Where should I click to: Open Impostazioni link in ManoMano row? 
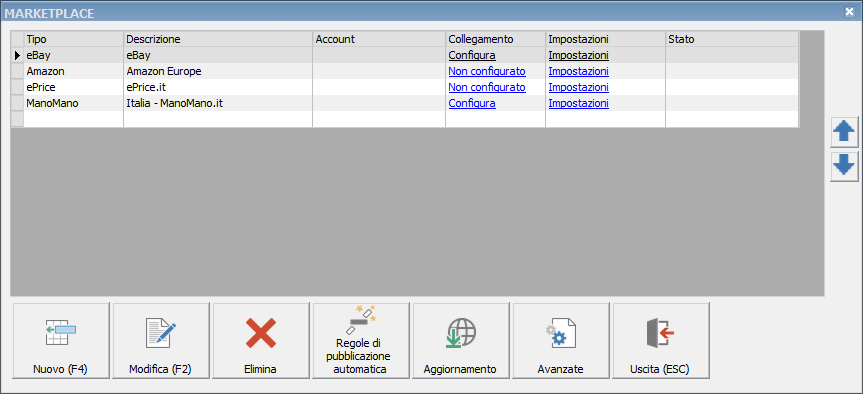578,103
